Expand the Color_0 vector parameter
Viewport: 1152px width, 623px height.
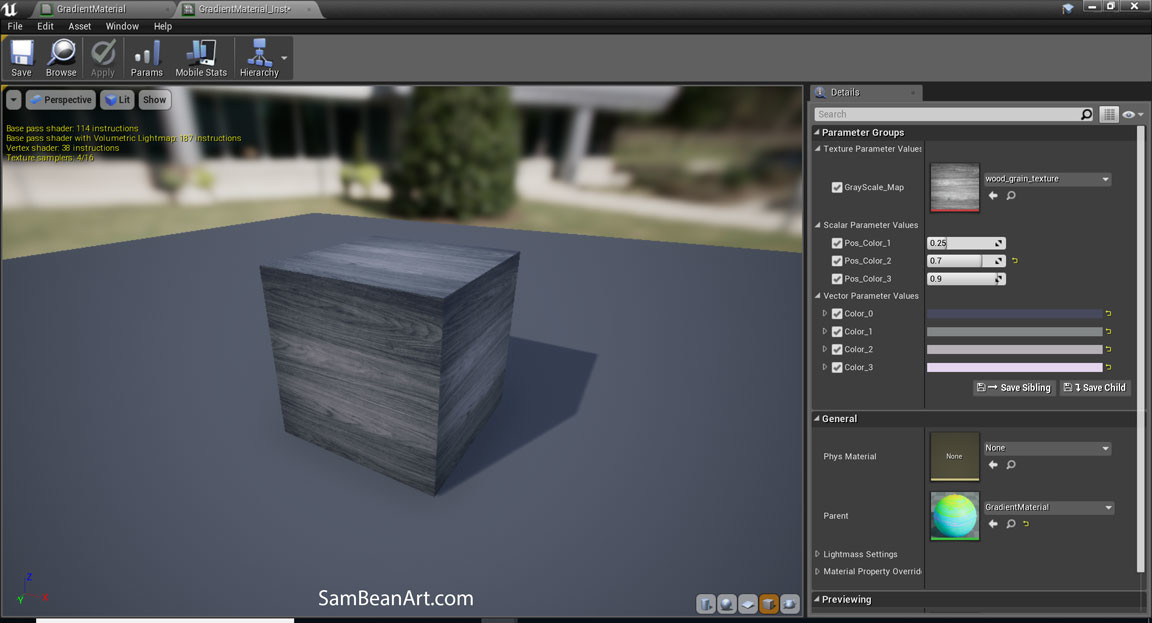(x=824, y=314)
